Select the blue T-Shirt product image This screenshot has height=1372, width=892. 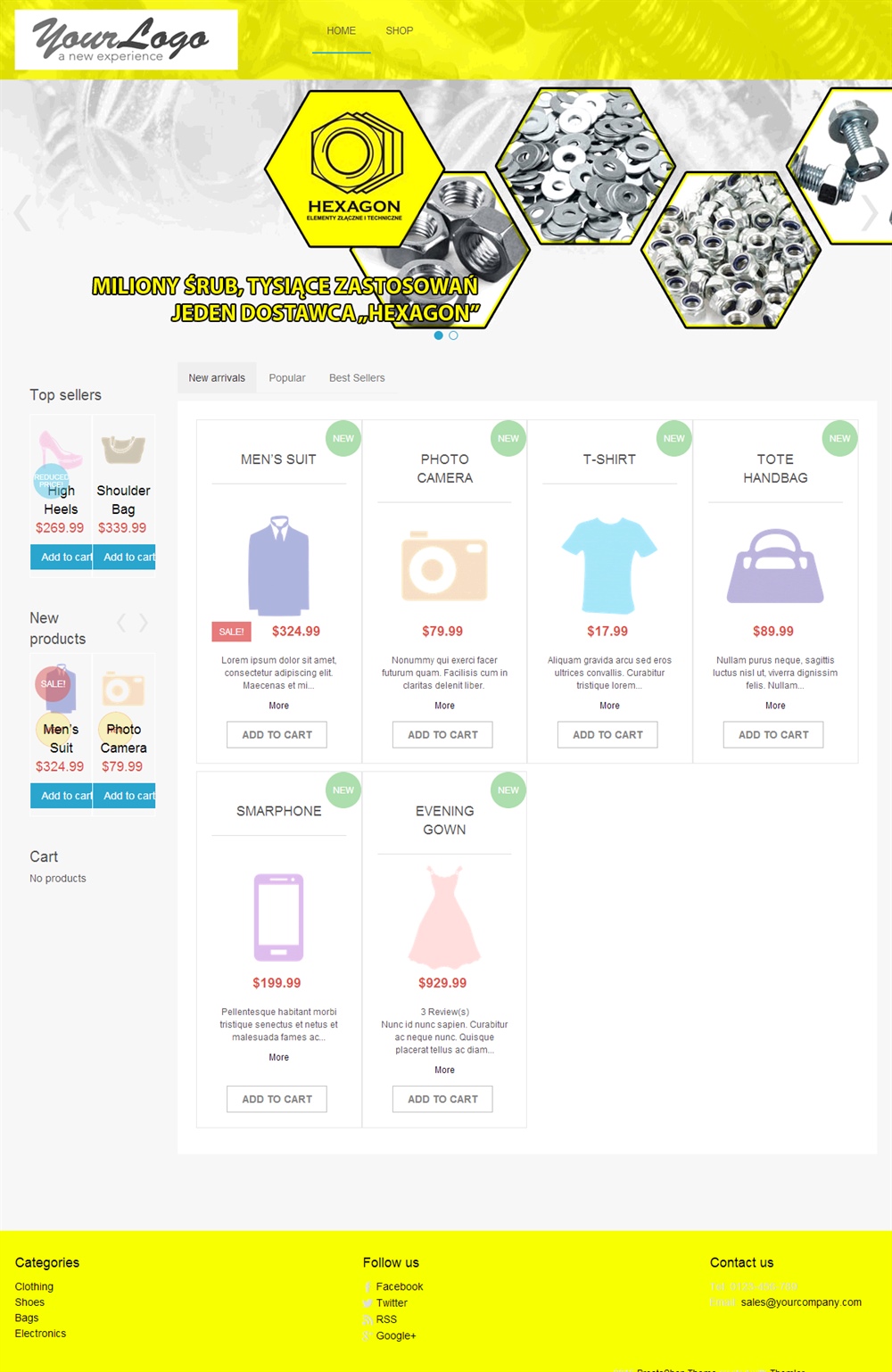pos(609,566)
